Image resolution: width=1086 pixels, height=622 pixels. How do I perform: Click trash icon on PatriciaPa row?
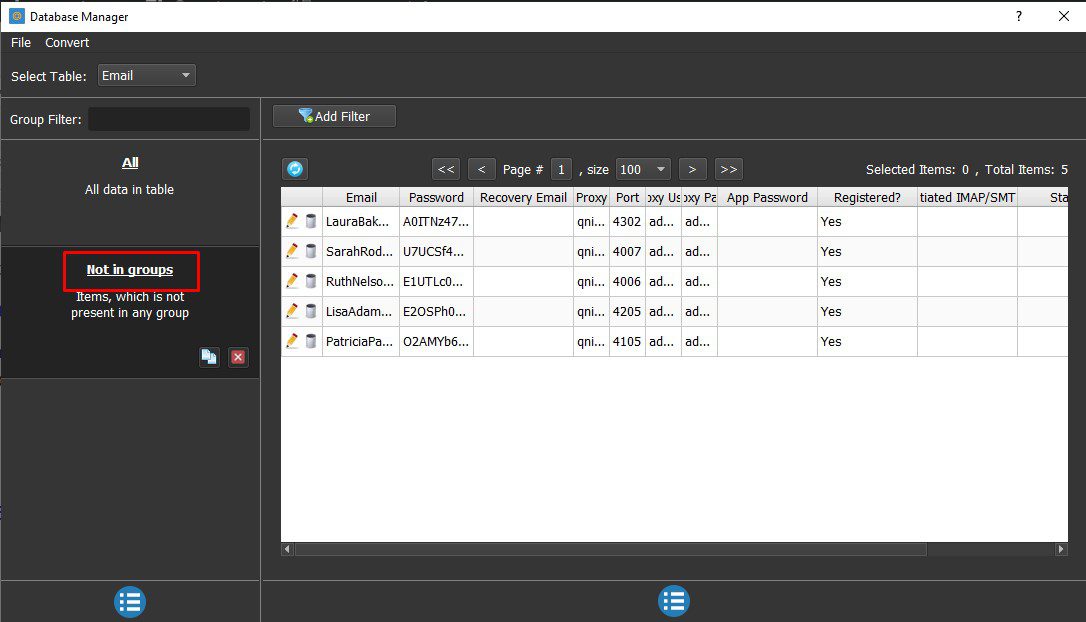(311, 341)
